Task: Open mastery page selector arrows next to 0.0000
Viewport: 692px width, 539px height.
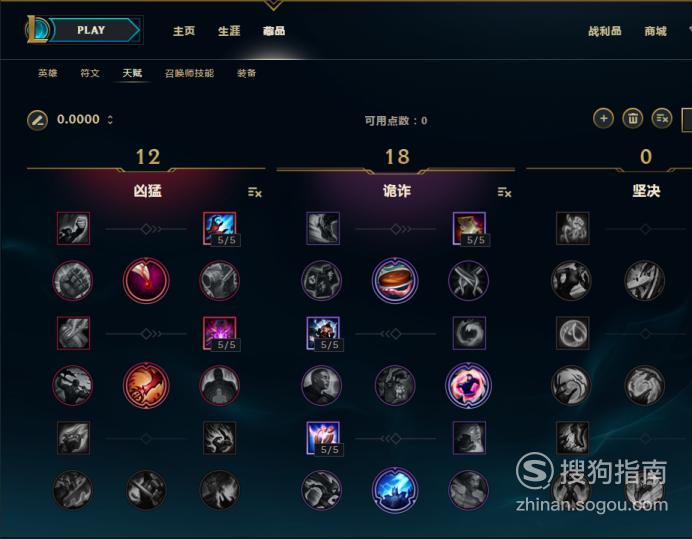Action: pyautogui.click(x=110, y=120)
